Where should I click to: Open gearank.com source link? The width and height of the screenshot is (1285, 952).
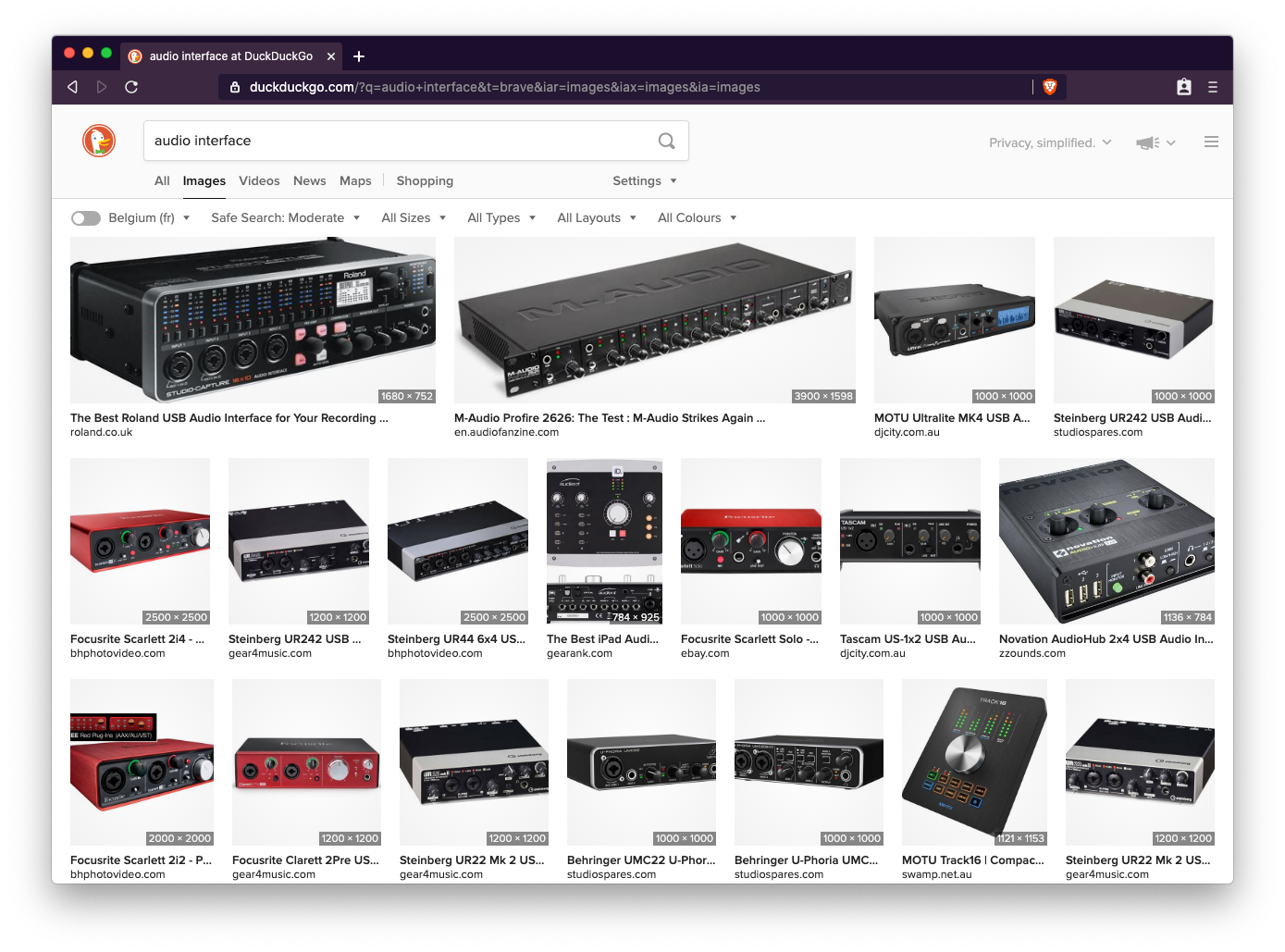coord(580,654)
